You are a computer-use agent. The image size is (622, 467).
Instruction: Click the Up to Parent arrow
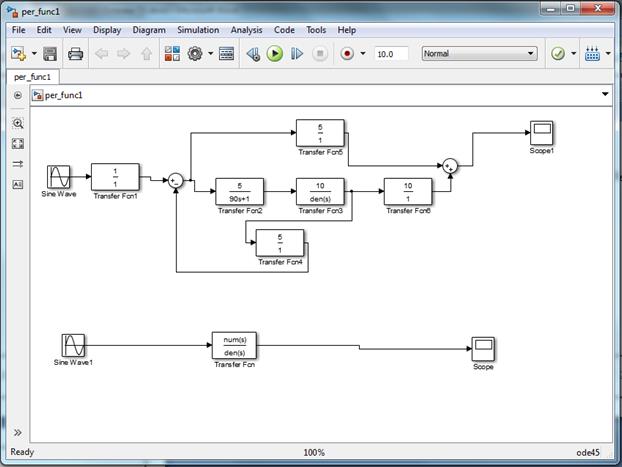point(146,54)
